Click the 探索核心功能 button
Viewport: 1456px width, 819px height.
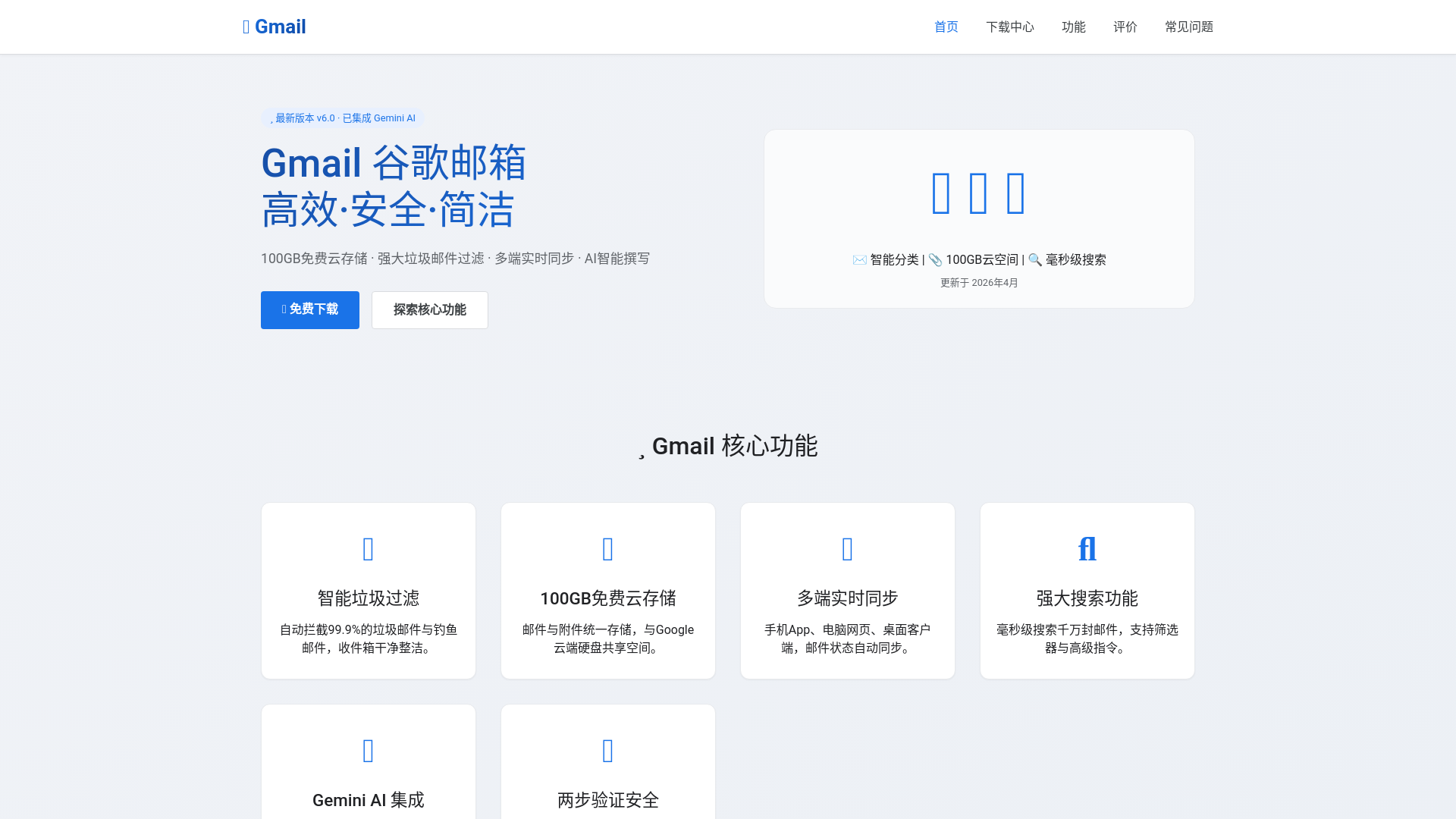pyautogui.click(x=430, y=309)
